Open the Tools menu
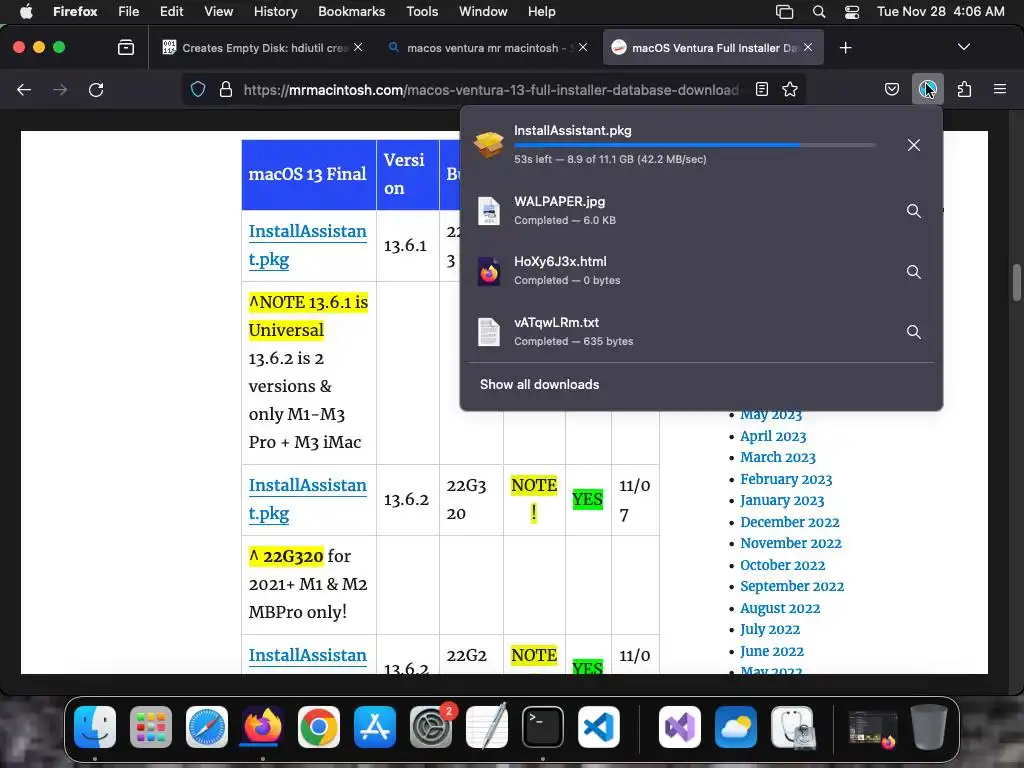The image size is (1024, 768). pos(422,12)
